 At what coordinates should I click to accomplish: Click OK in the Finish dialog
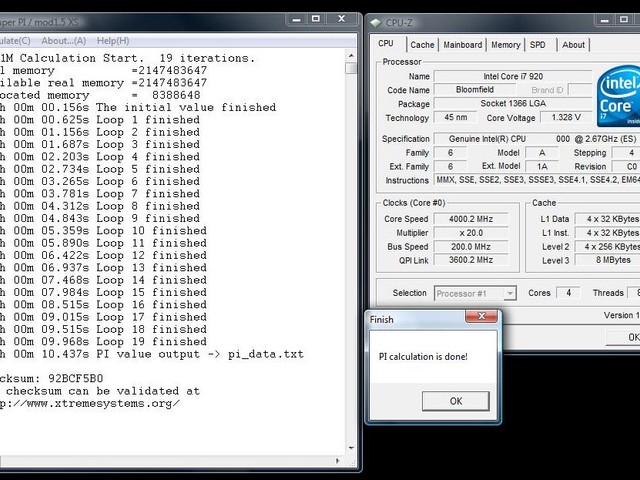point(456,401)
